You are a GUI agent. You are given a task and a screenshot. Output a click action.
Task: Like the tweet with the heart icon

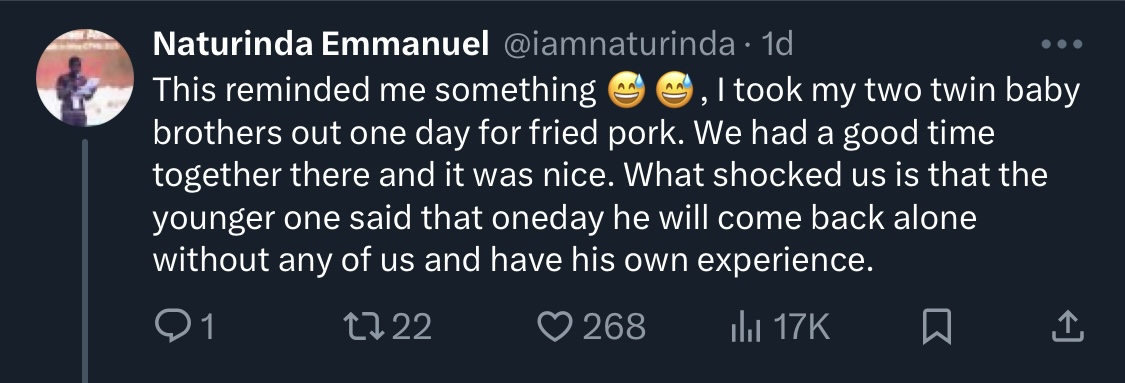coord(553,327)
